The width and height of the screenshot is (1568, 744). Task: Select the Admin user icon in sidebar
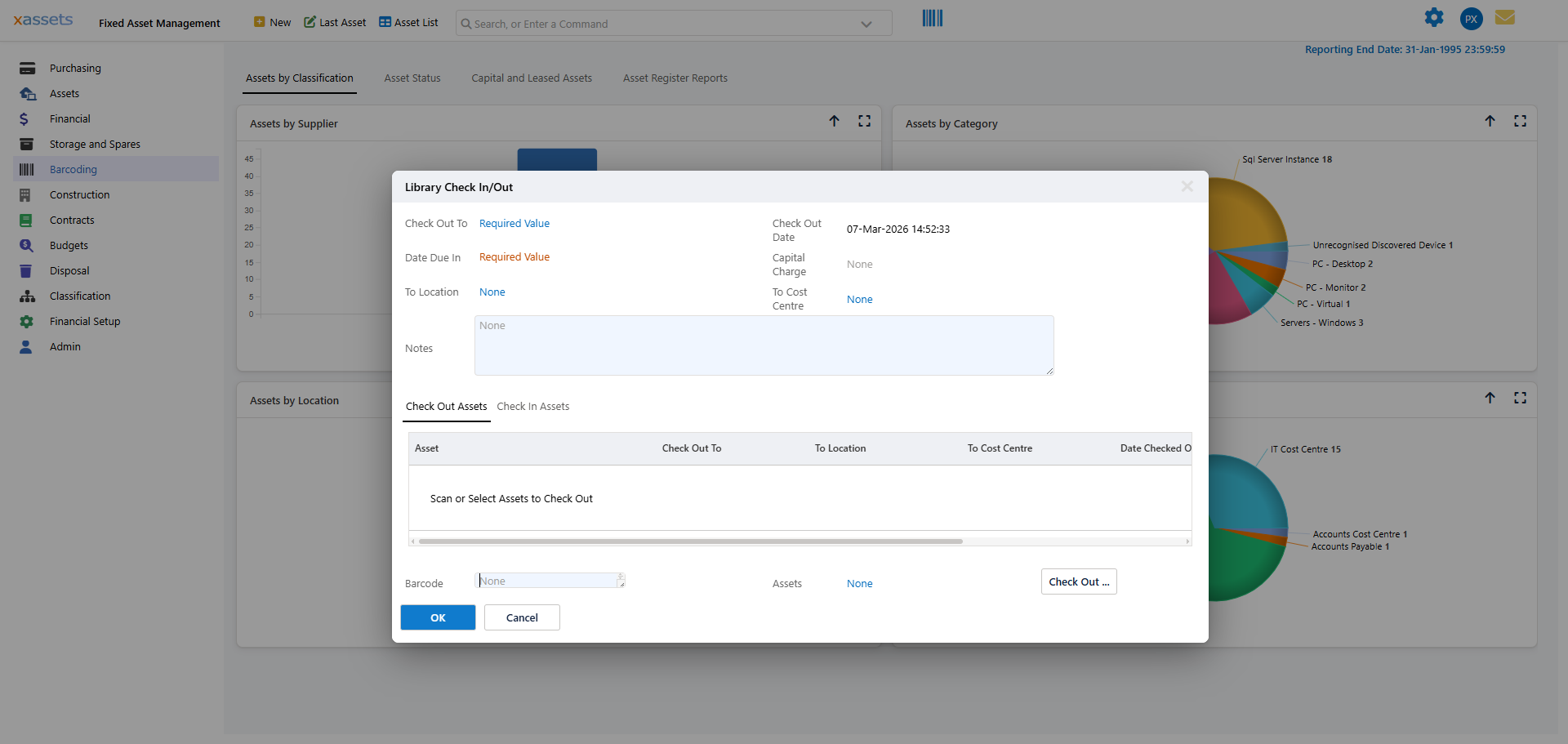[27, 346]
